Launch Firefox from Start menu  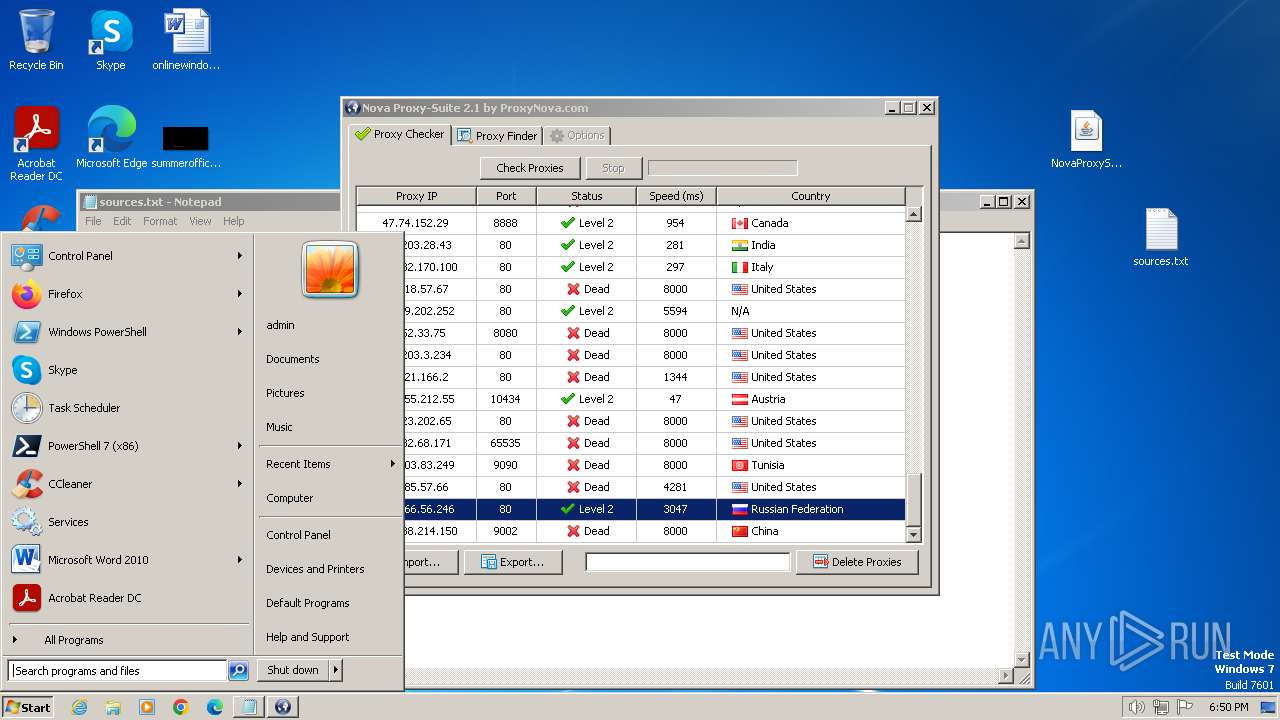pyautogui.click(x=127, y=294)
